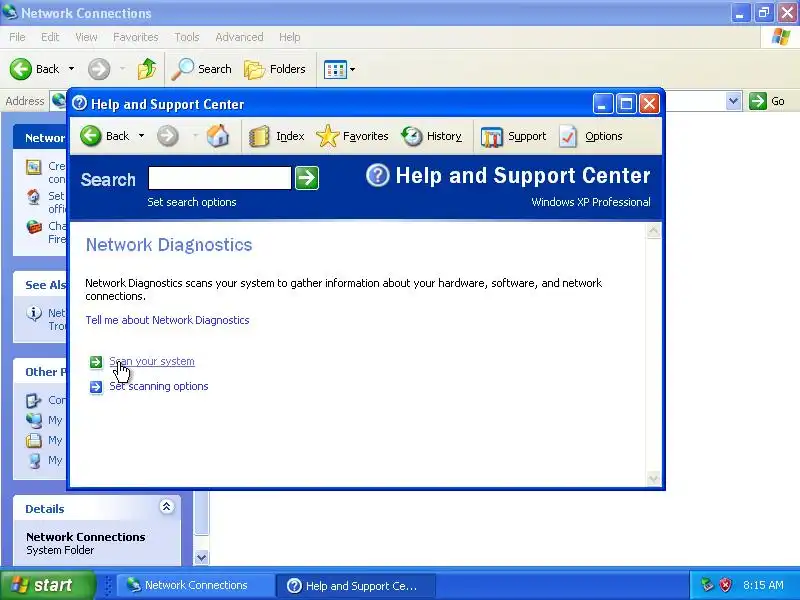Open File menu in Network Connections
The width and height of the screenshot is (800, 600).
17,37
